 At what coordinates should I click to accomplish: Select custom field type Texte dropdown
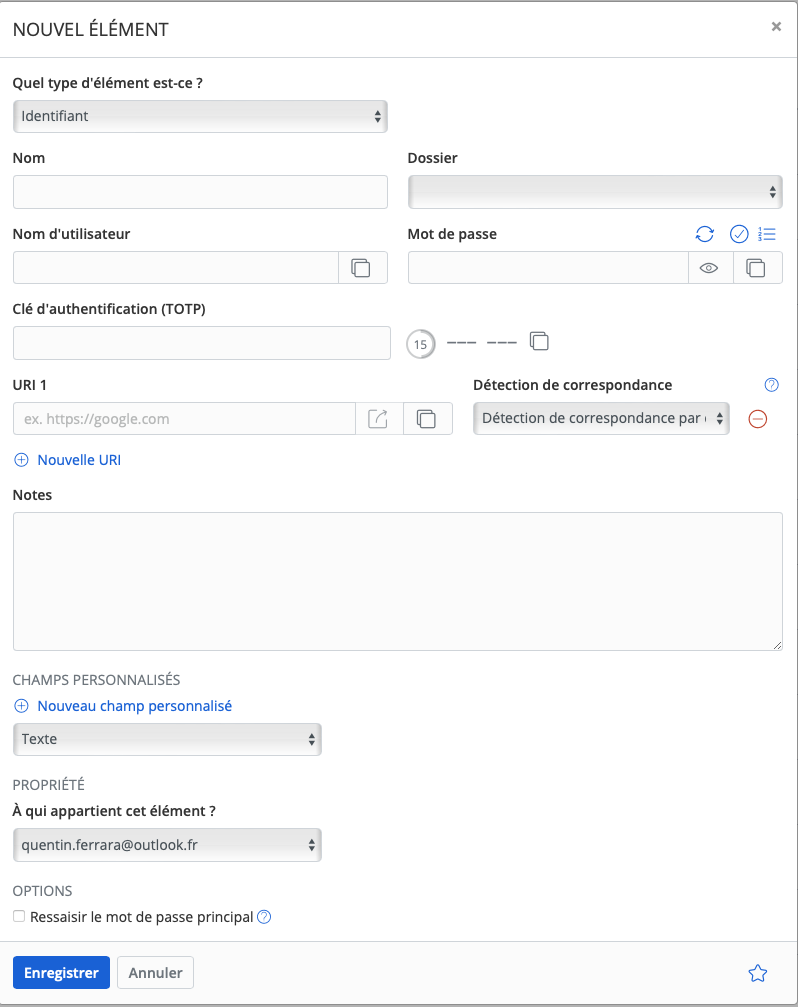167,739
